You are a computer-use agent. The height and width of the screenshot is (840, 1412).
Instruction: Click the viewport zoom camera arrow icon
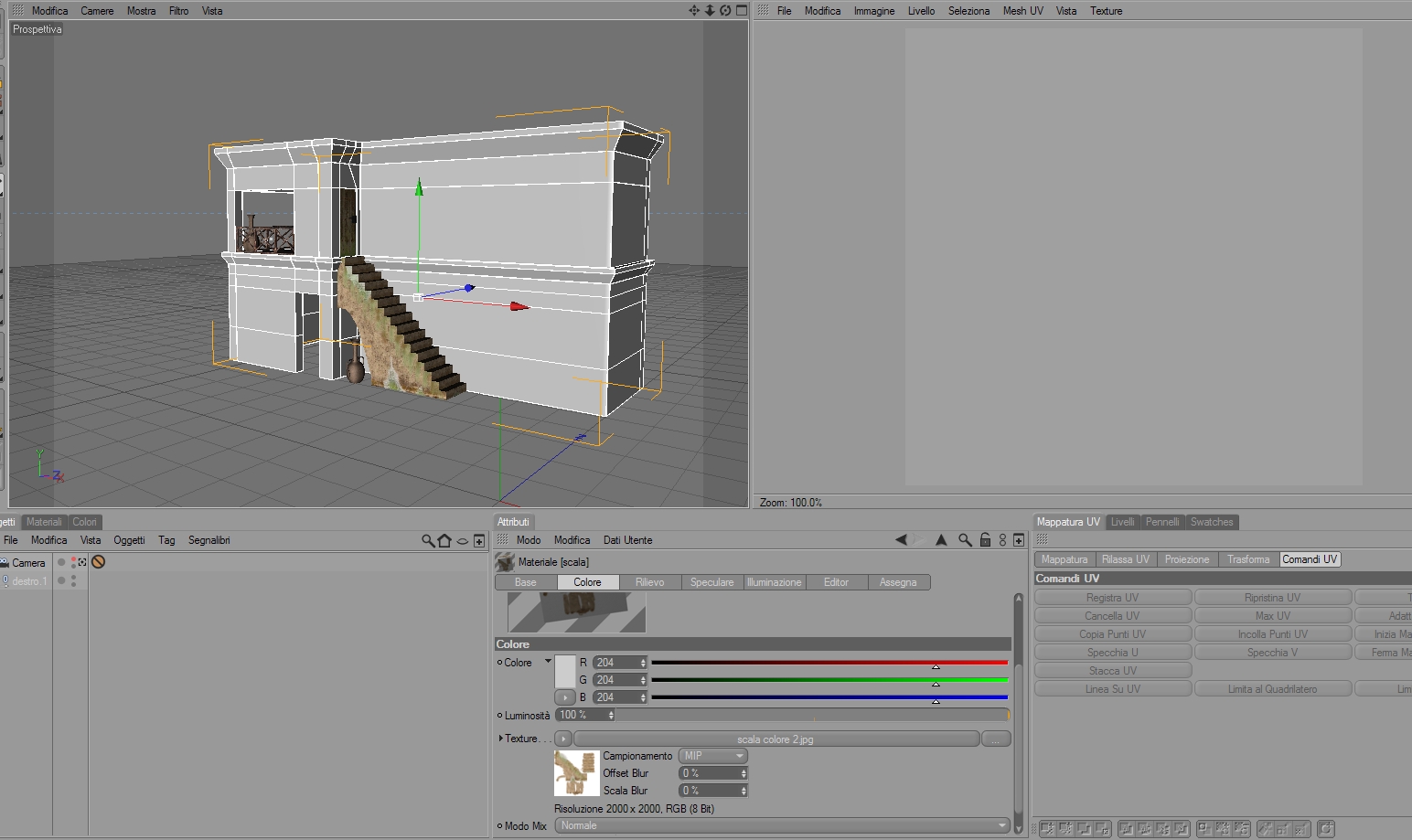[x=710, y=10]
